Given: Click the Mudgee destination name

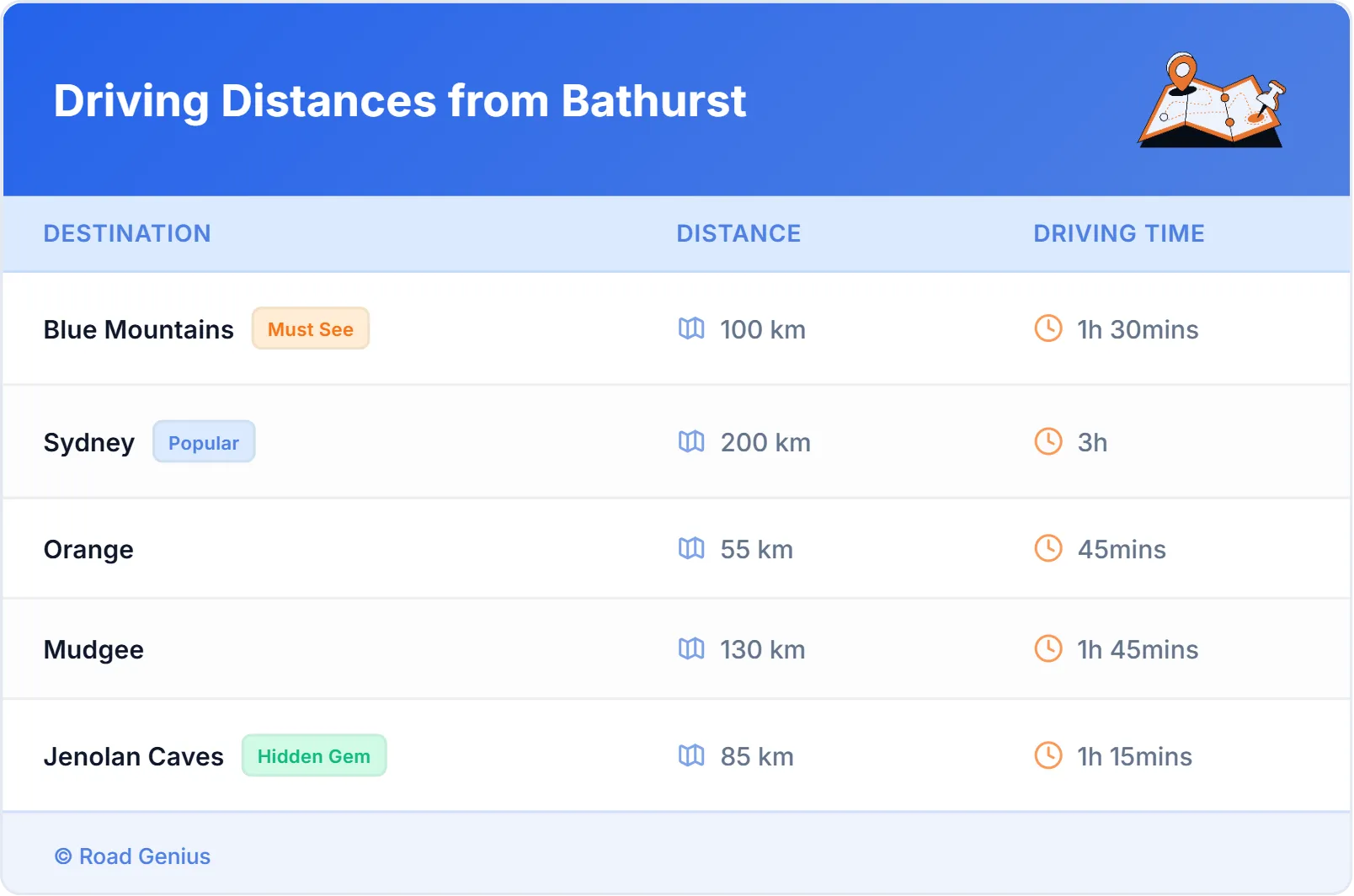Looking at the screenshot, I should tap(93, 649).
